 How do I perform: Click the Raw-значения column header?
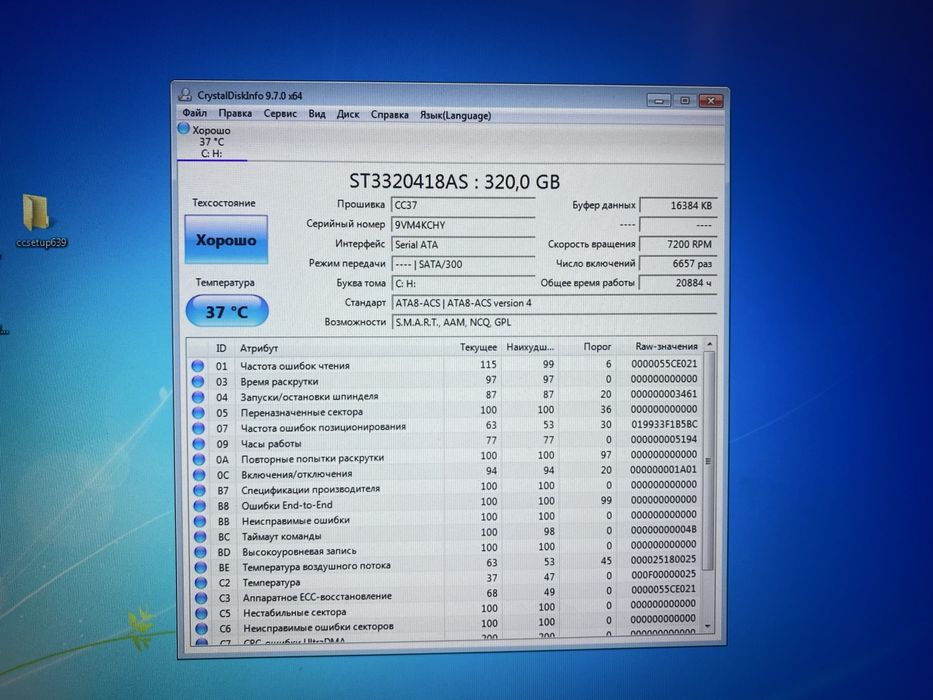[x=666, y=346]
